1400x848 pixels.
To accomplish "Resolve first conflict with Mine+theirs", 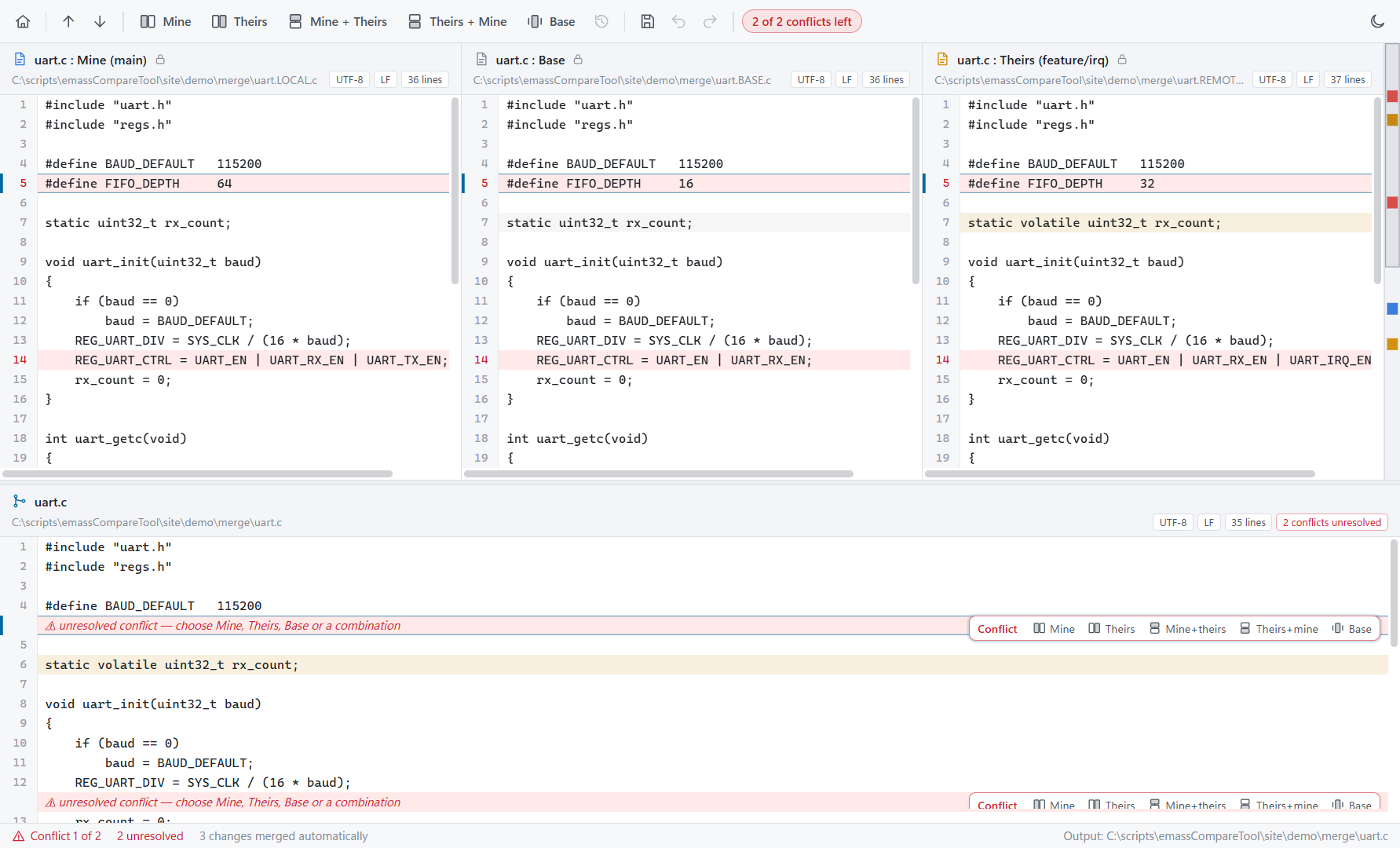I will coord(1187,629).
